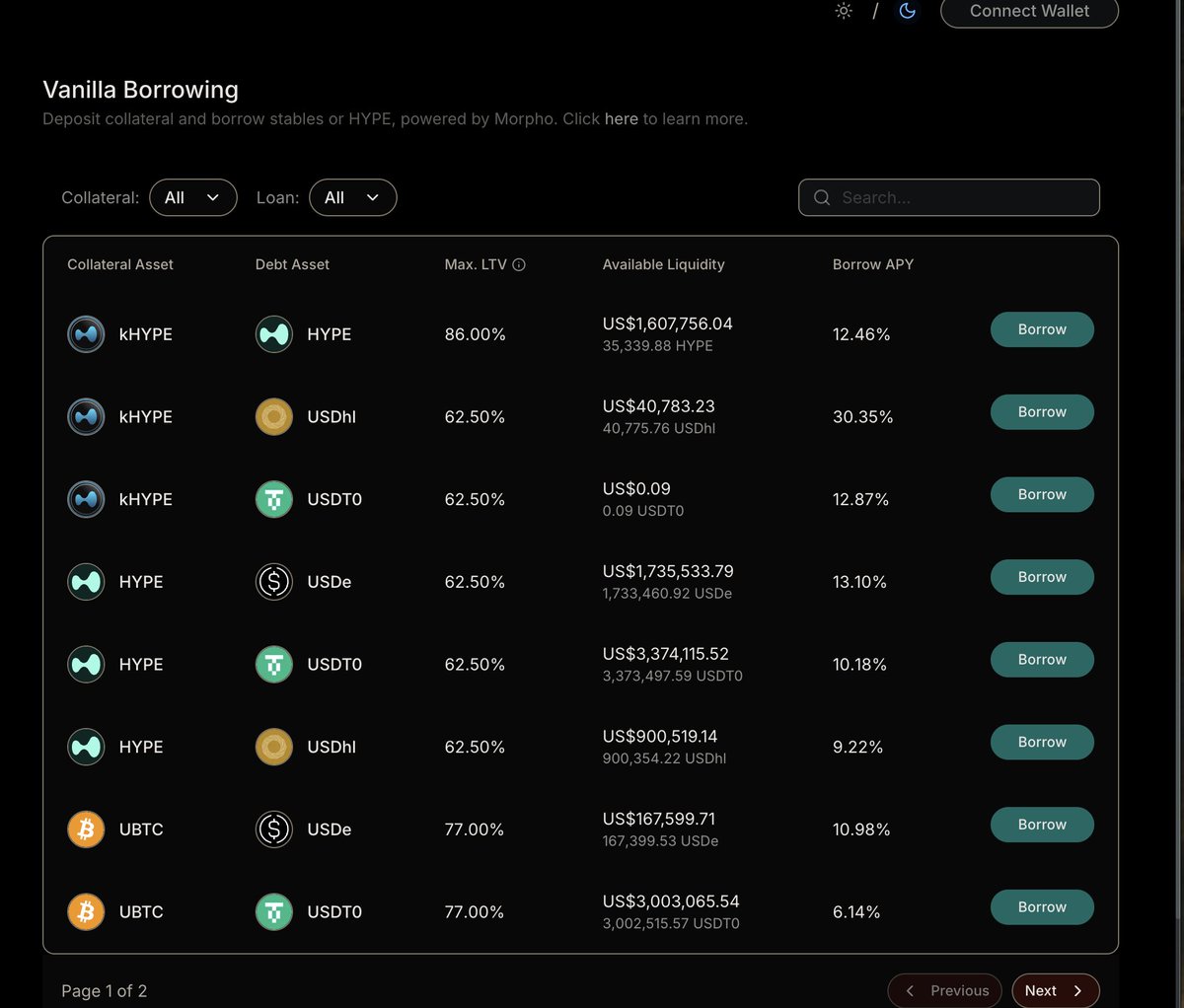
Task: Click Bitcoin icon in the UBTC/USDe row
Action: click(x=86, y=829)
